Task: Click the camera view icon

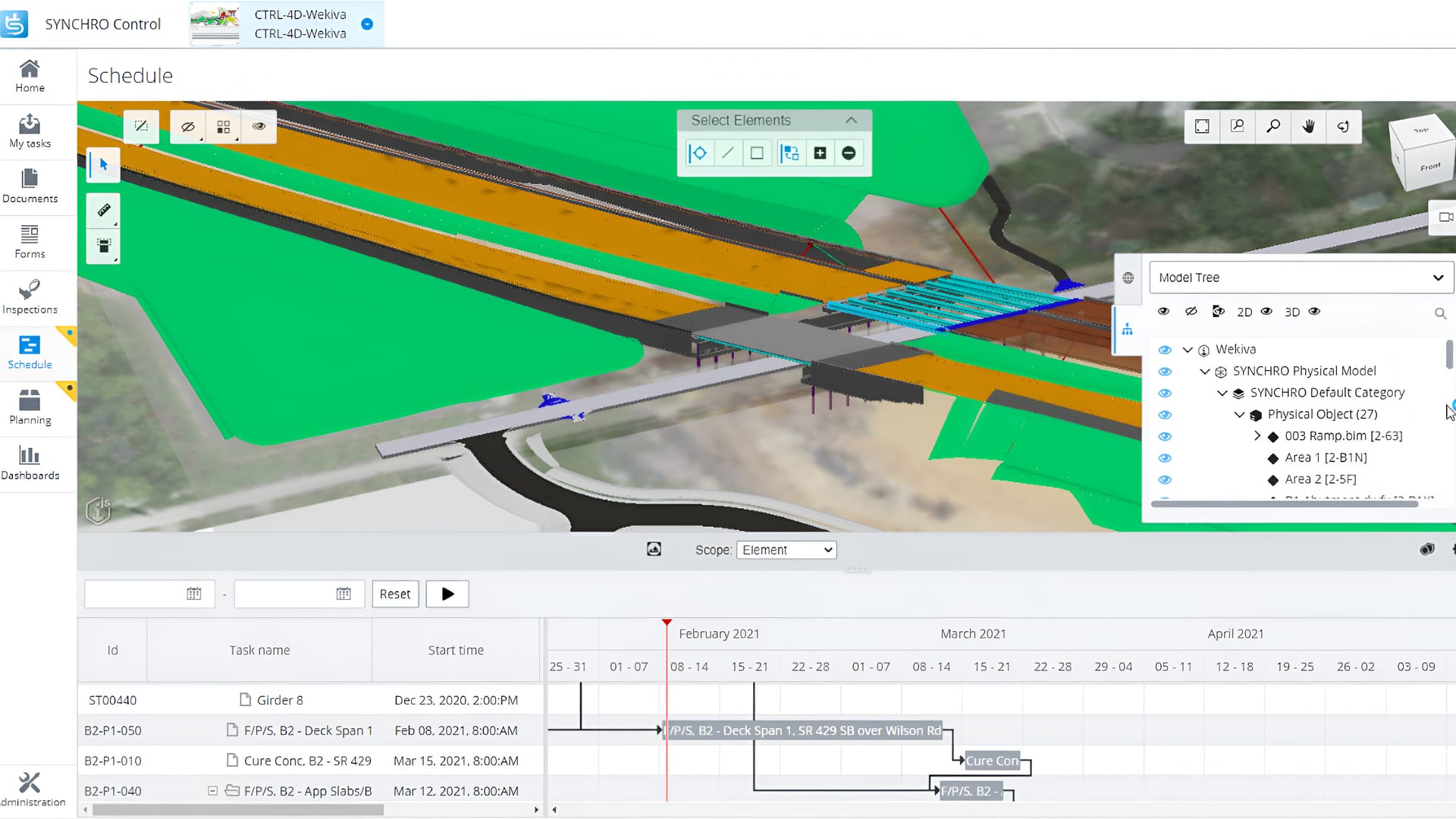Action: coord(1445,217)
